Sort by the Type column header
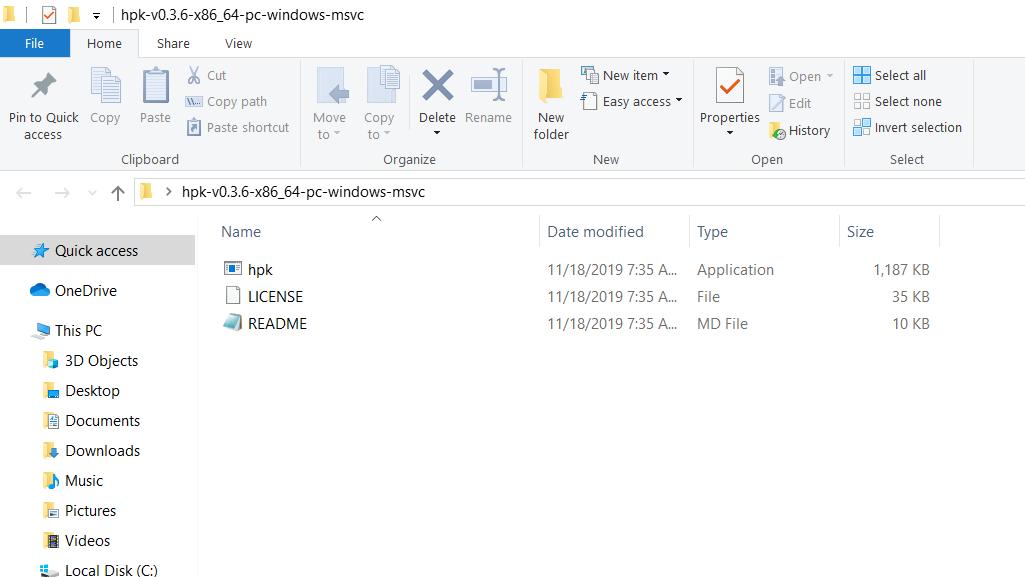The image size is (1025, 577). (x=713, y=232)
